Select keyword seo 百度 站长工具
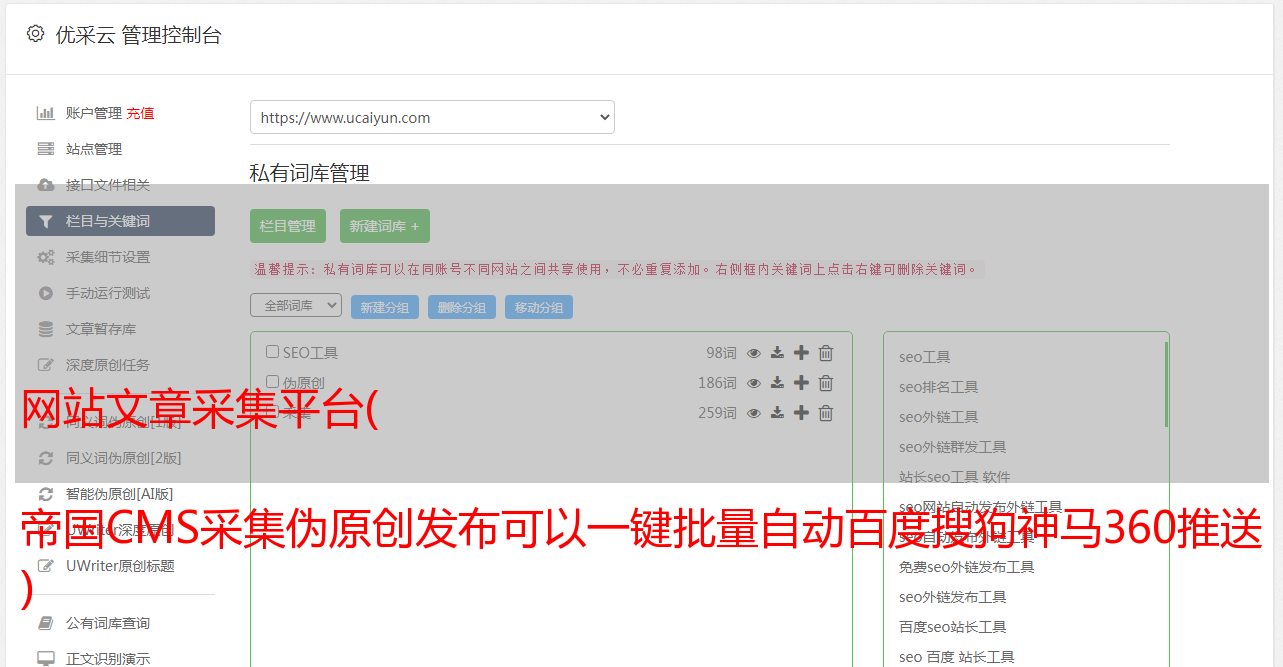The width and height of the screenshot is (1283, 667). (956, 657)
